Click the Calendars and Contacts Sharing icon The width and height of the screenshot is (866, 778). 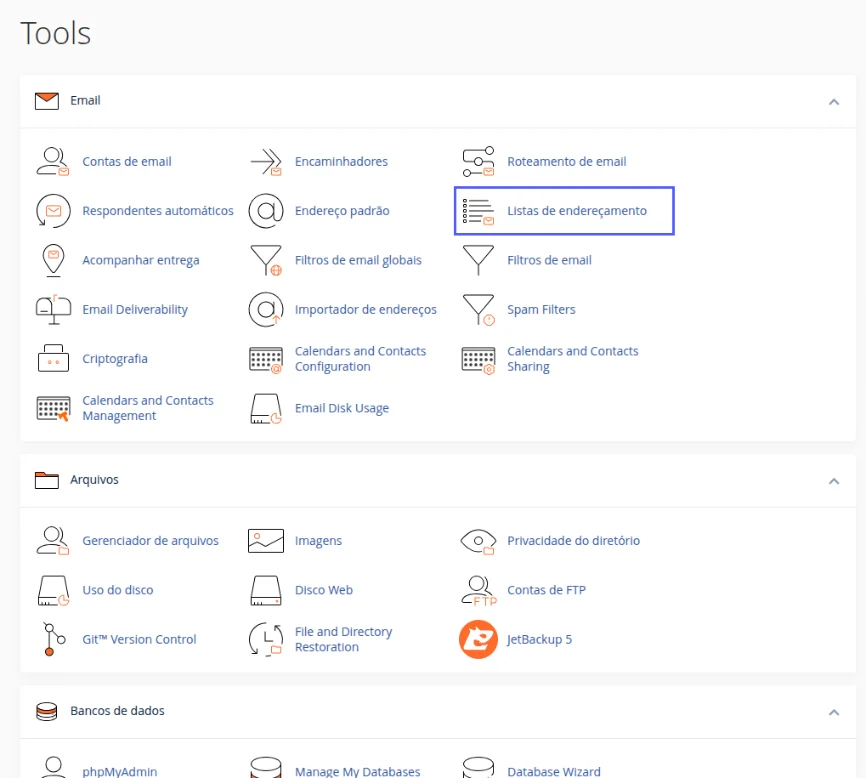pyautogui.click(x=478, y=360)
